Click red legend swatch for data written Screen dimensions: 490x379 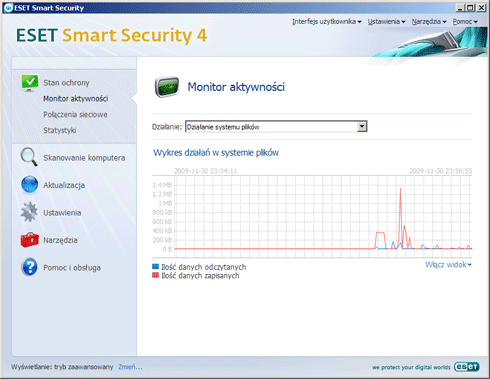point(155,275)
